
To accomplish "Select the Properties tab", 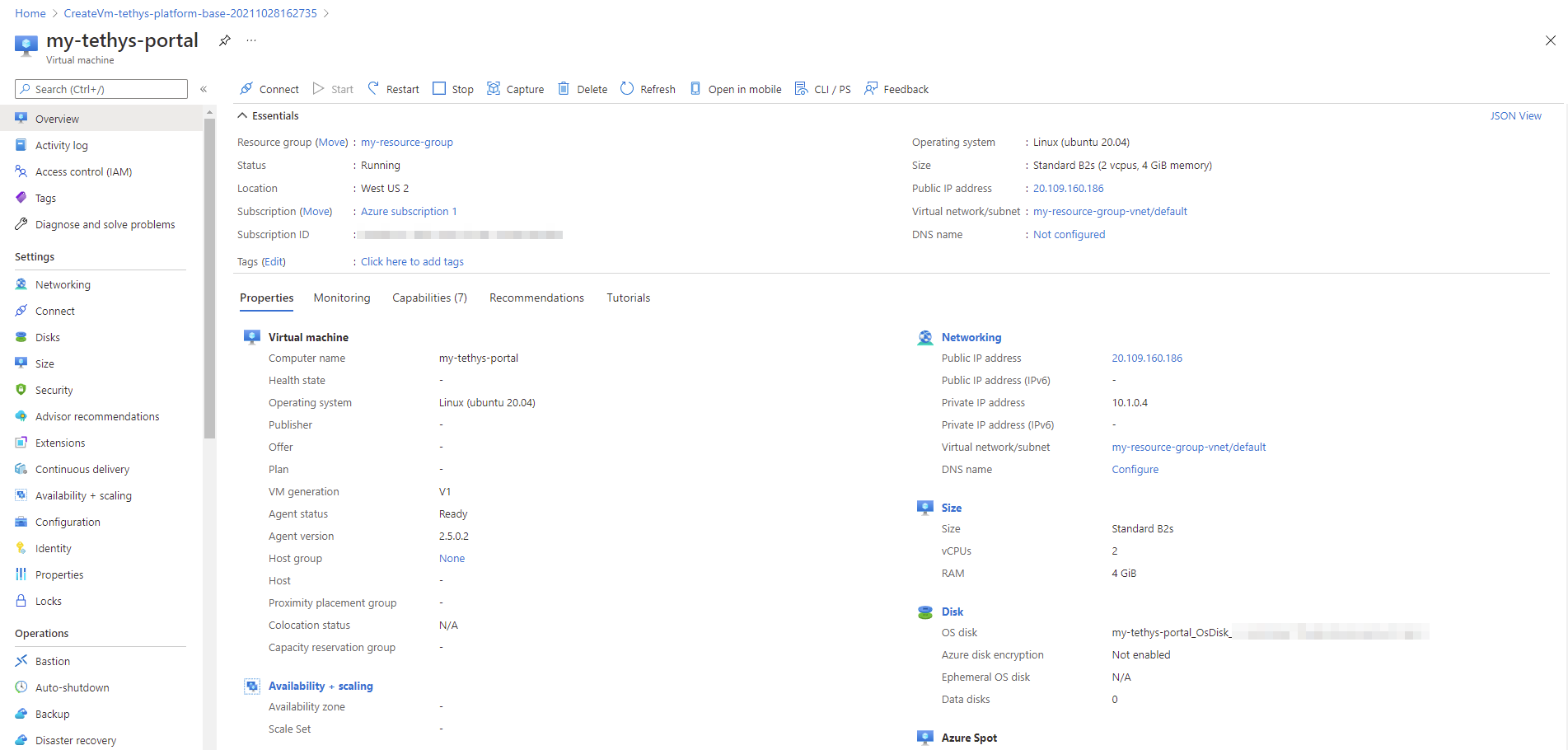I will [267, 298].
